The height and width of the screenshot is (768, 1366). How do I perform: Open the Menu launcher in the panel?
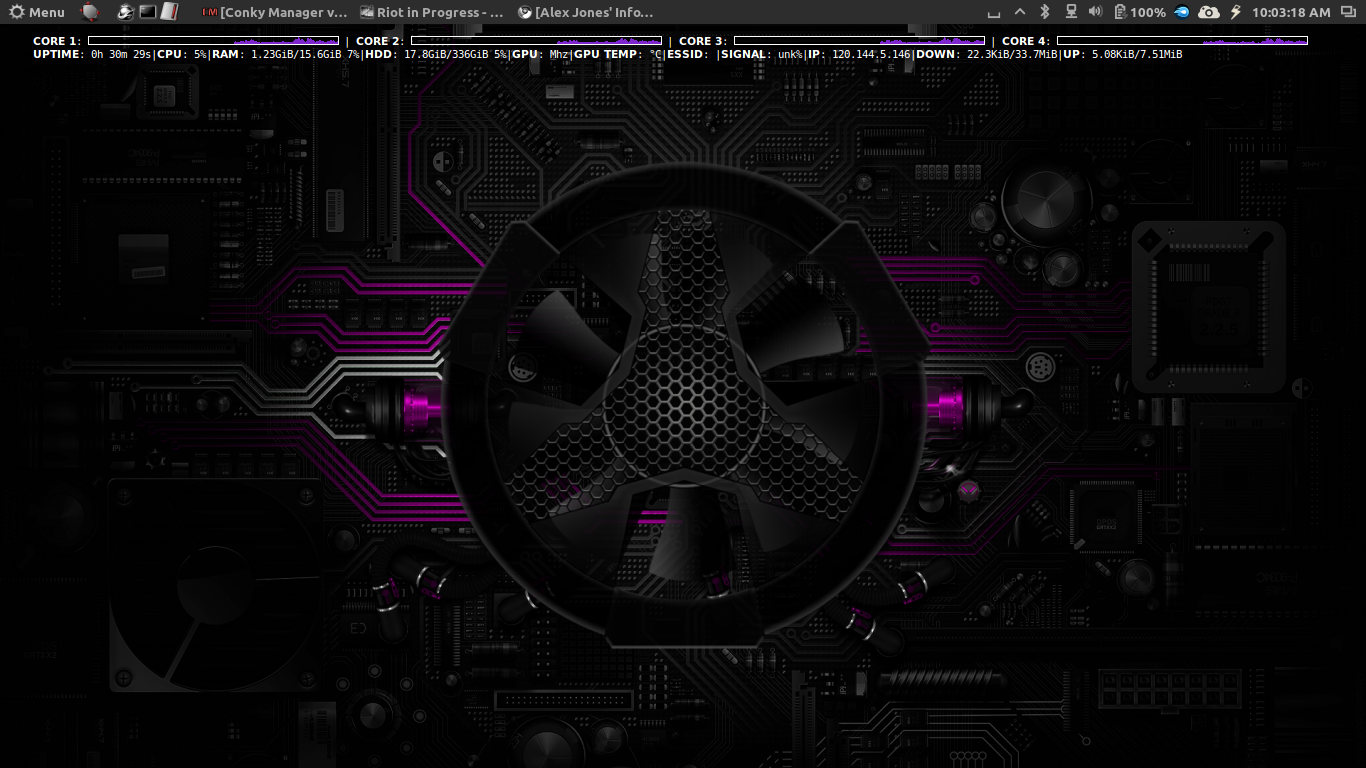37,12
